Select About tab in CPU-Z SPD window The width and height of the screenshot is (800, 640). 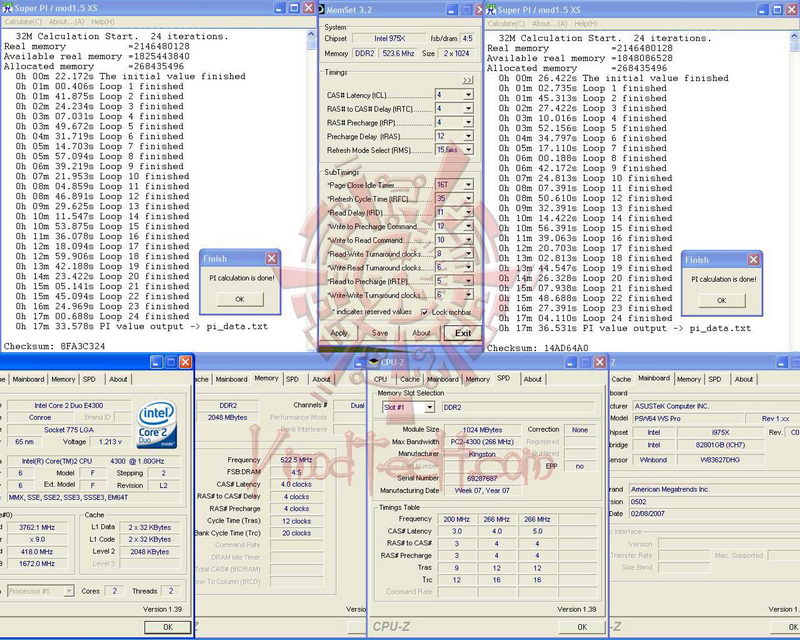click(533, 379)
